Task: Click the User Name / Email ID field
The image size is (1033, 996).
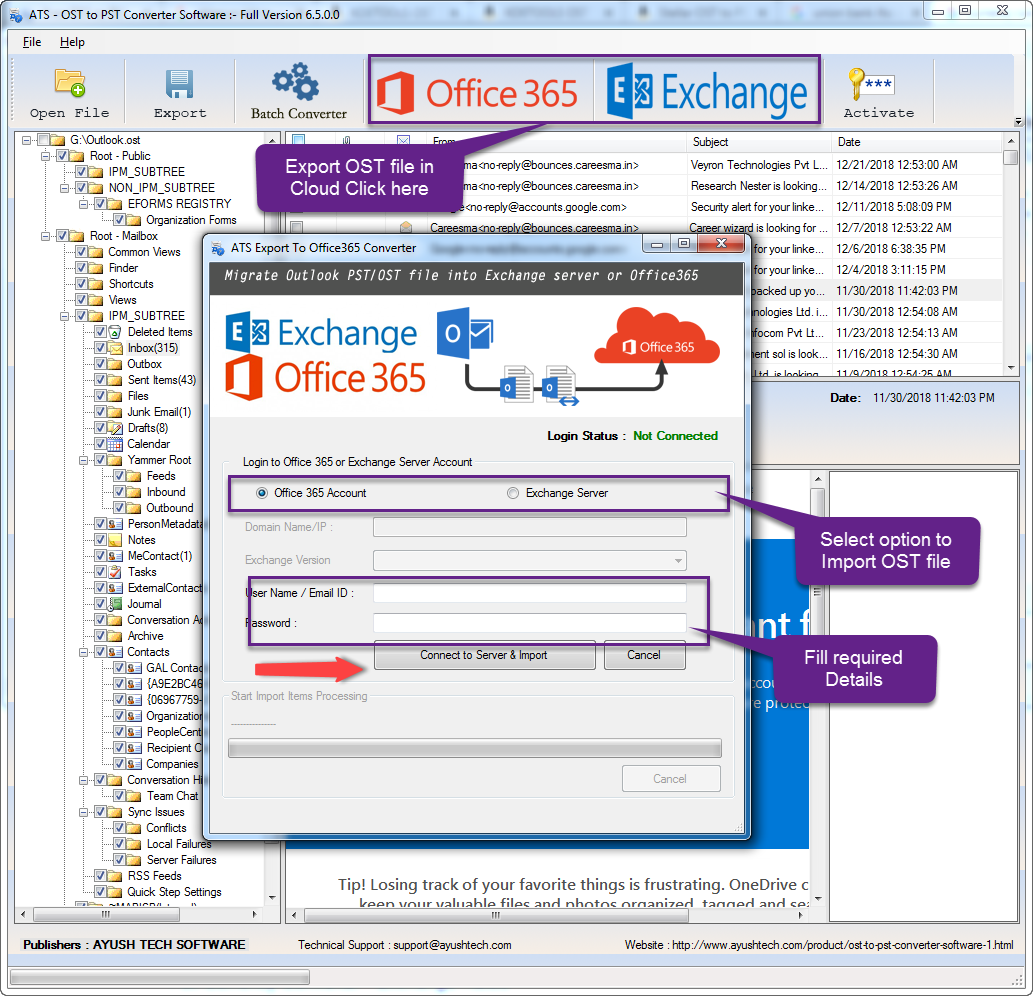Action: [529, 593]
